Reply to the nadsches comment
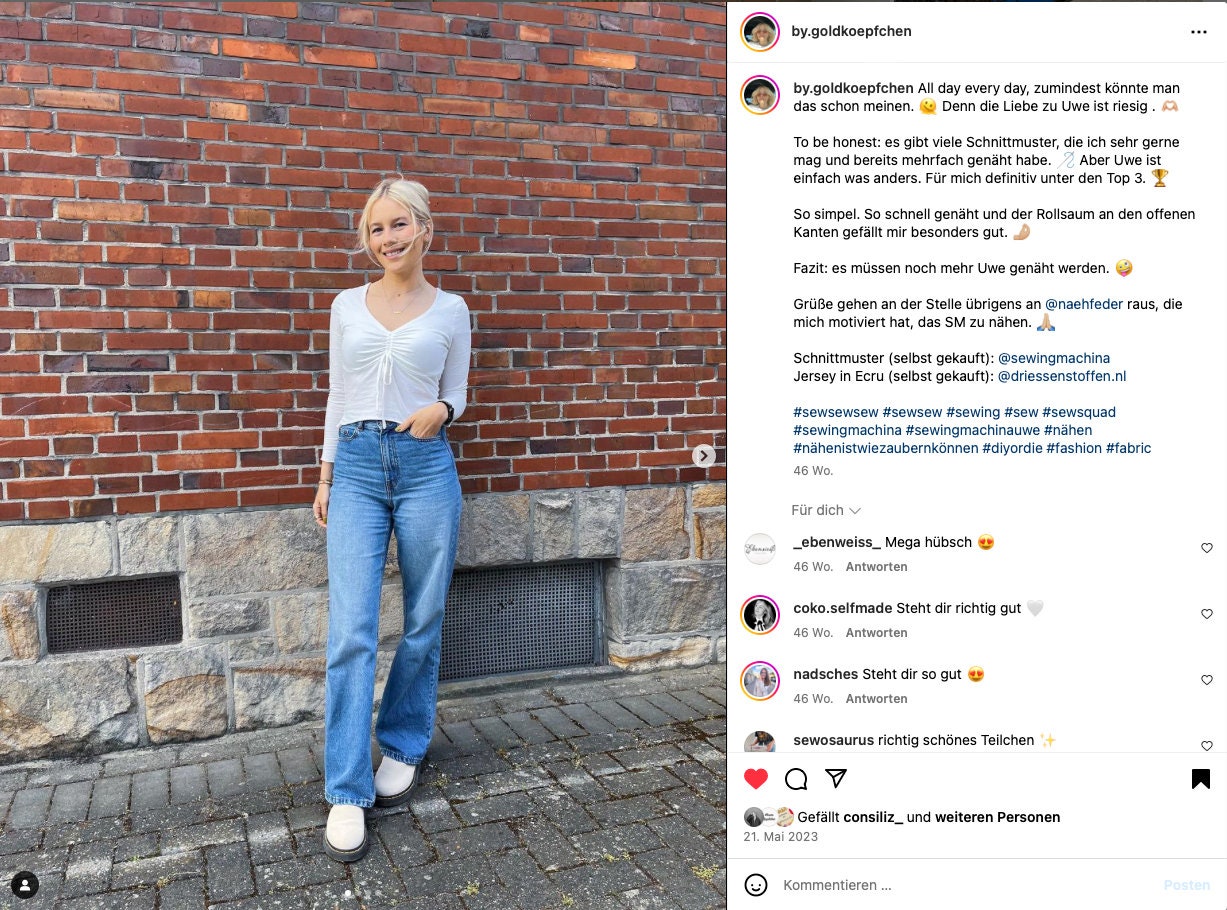The height and width of the screenshot is (910, 1227). click(x=876, y=698)
